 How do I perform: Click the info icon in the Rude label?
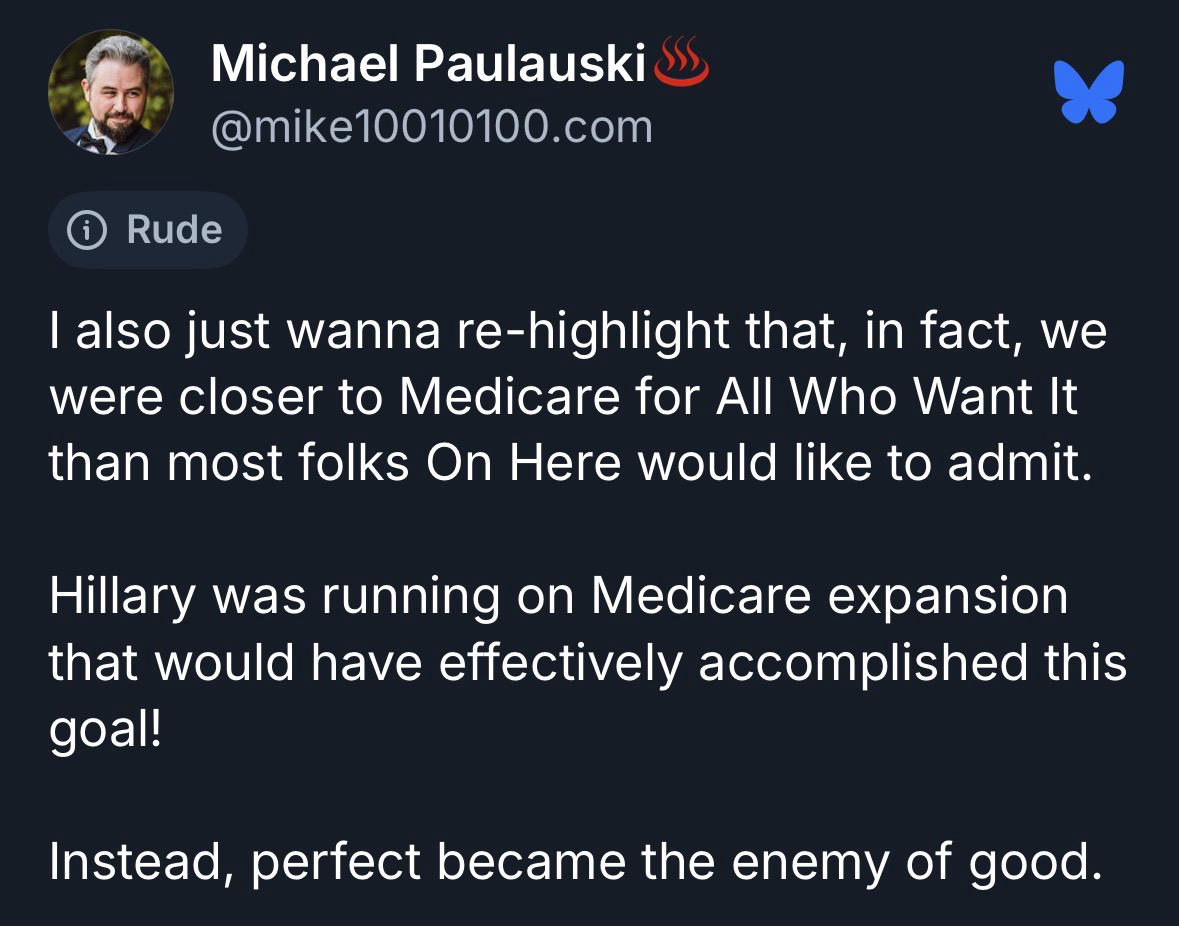pyautogui.click(x=87, y=231)
